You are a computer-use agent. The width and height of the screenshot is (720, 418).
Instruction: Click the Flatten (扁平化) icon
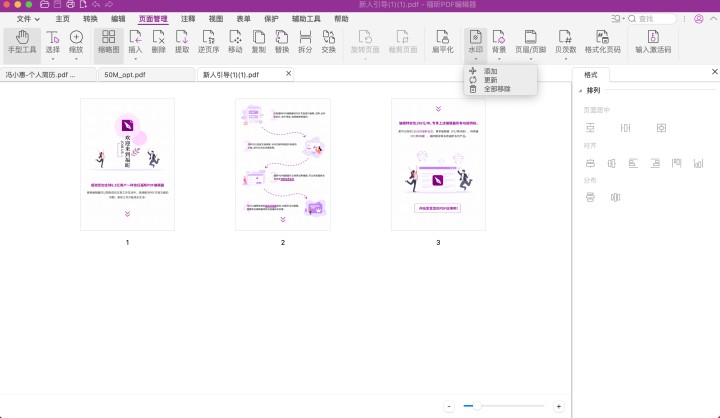pyautogui.click(x=441, y=41)
